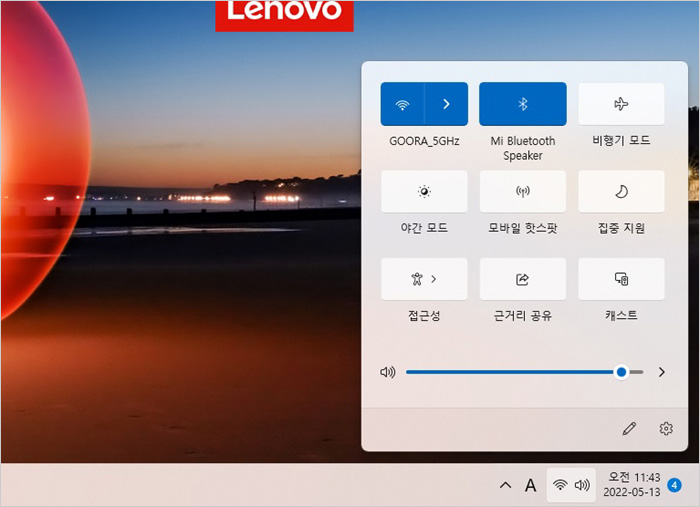700x507 pixels.
Task: Open accessibility options (접근성) tile
Action: point(424,279)
